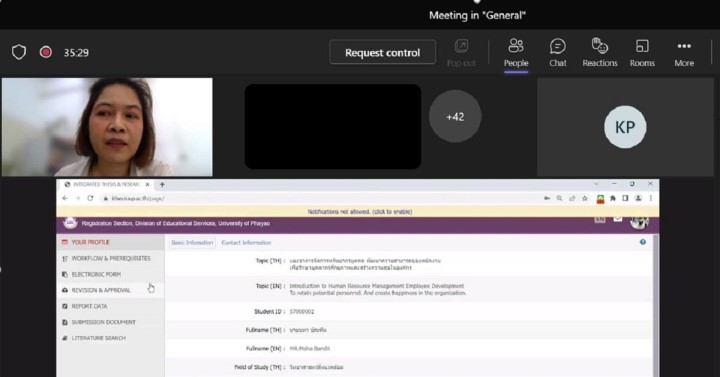The width and height of the screenshot is (720, 377).
Task: Open the Reactions menu
Action: pos(600,53)
